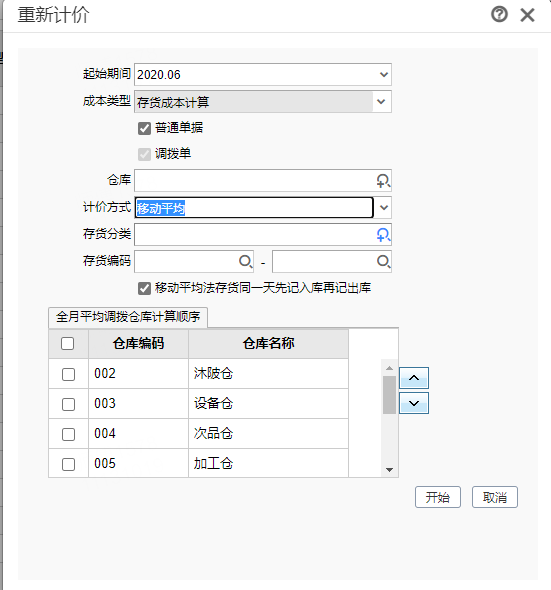This screenshot has width=551, height=590.
Task: Uncheck 移动平均法存货同一天先记入库再记出库 option
Action: pos(144,289)
